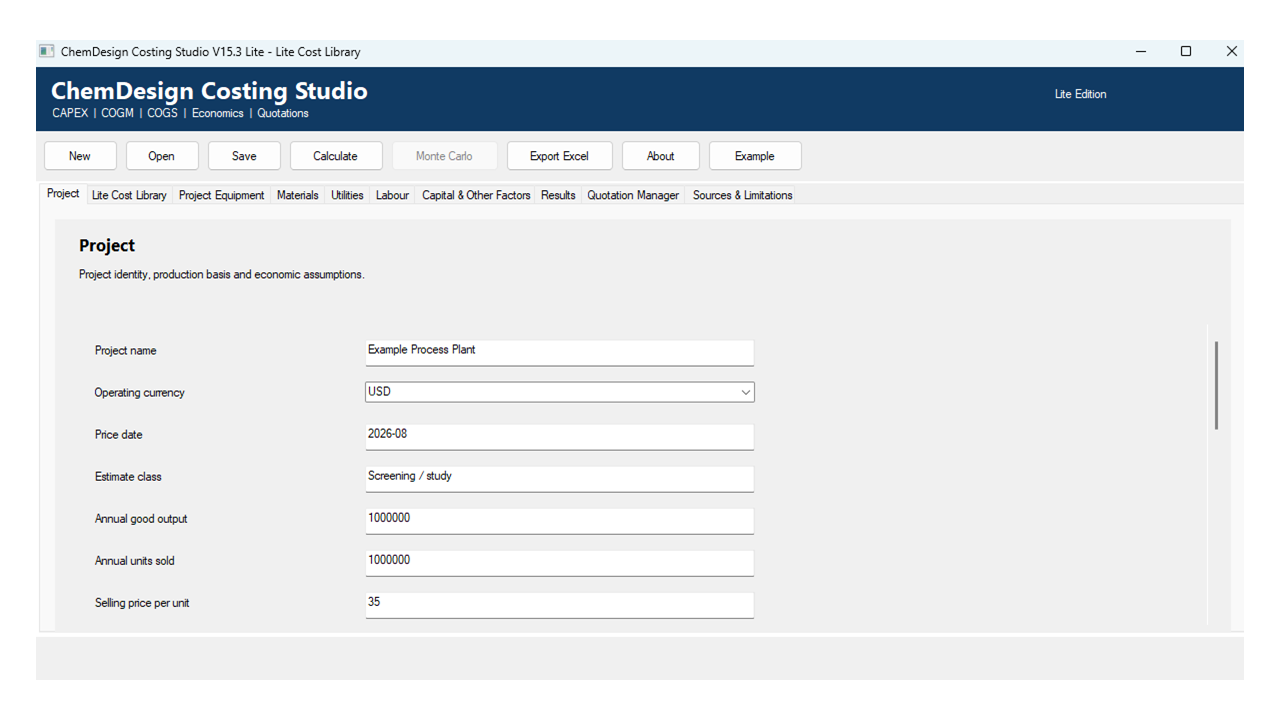Image resolution: width=1280 pixels, height=720 pixels.
Task: Open the About dialog button
Action: point(661,156)
